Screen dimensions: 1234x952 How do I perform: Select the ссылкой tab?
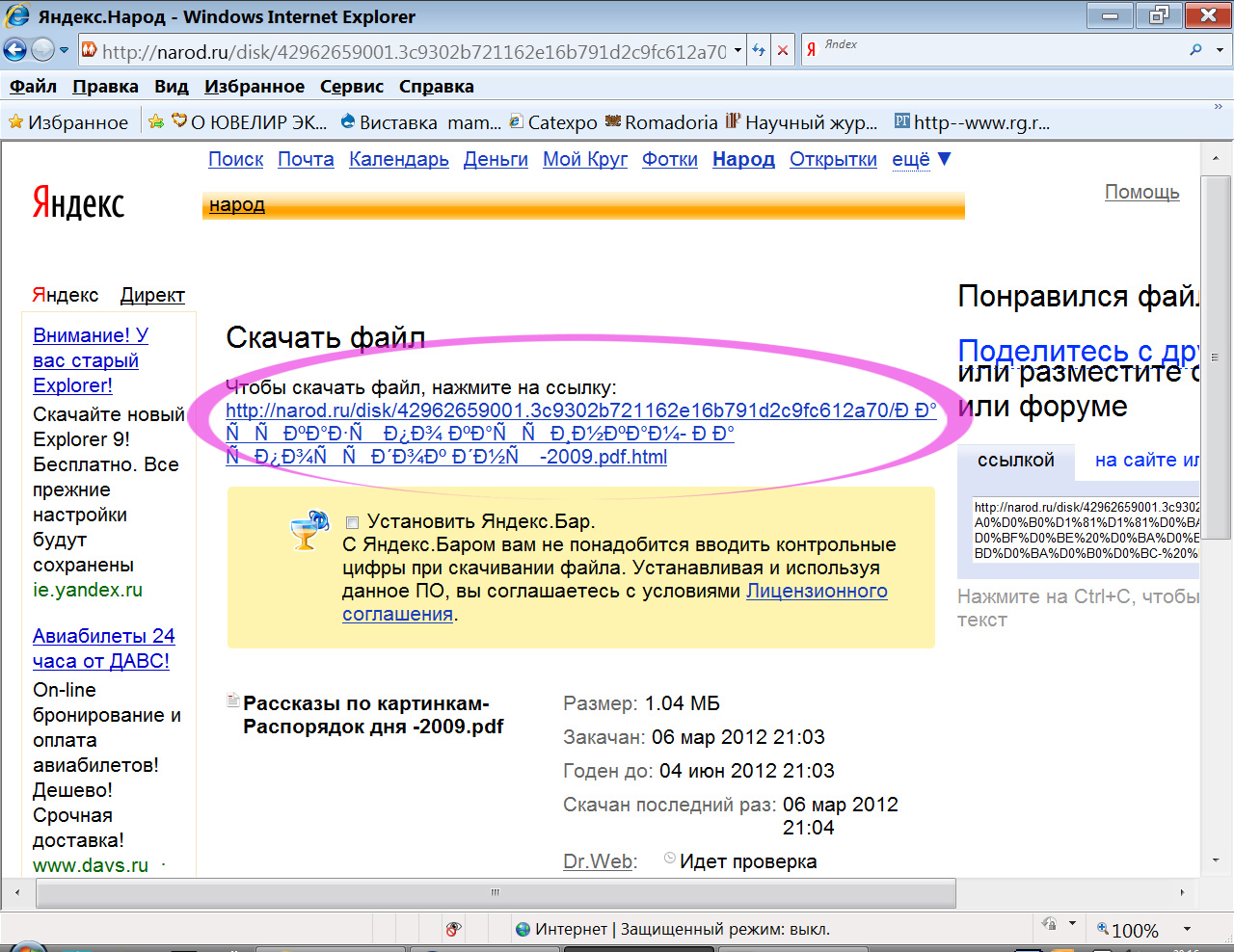coord(1016,461)
